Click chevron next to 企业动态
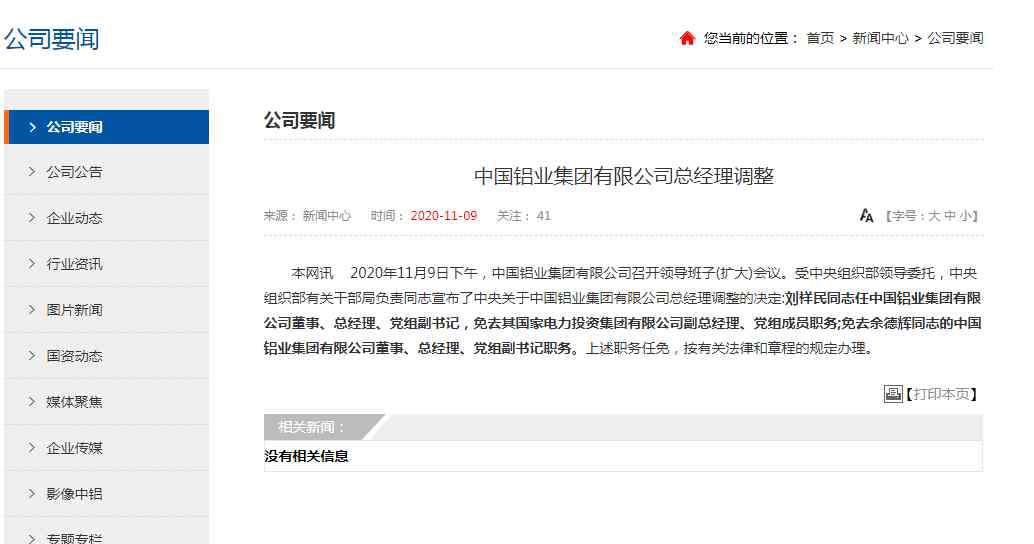The image size is (1034, 544). click(x=32, y=218)
